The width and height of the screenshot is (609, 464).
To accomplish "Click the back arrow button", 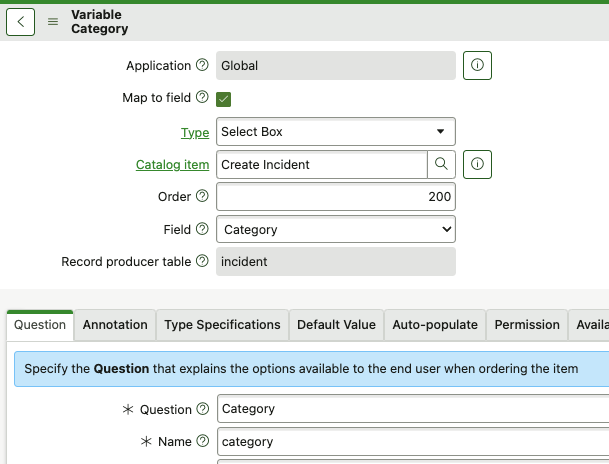I will coord(21,21).
